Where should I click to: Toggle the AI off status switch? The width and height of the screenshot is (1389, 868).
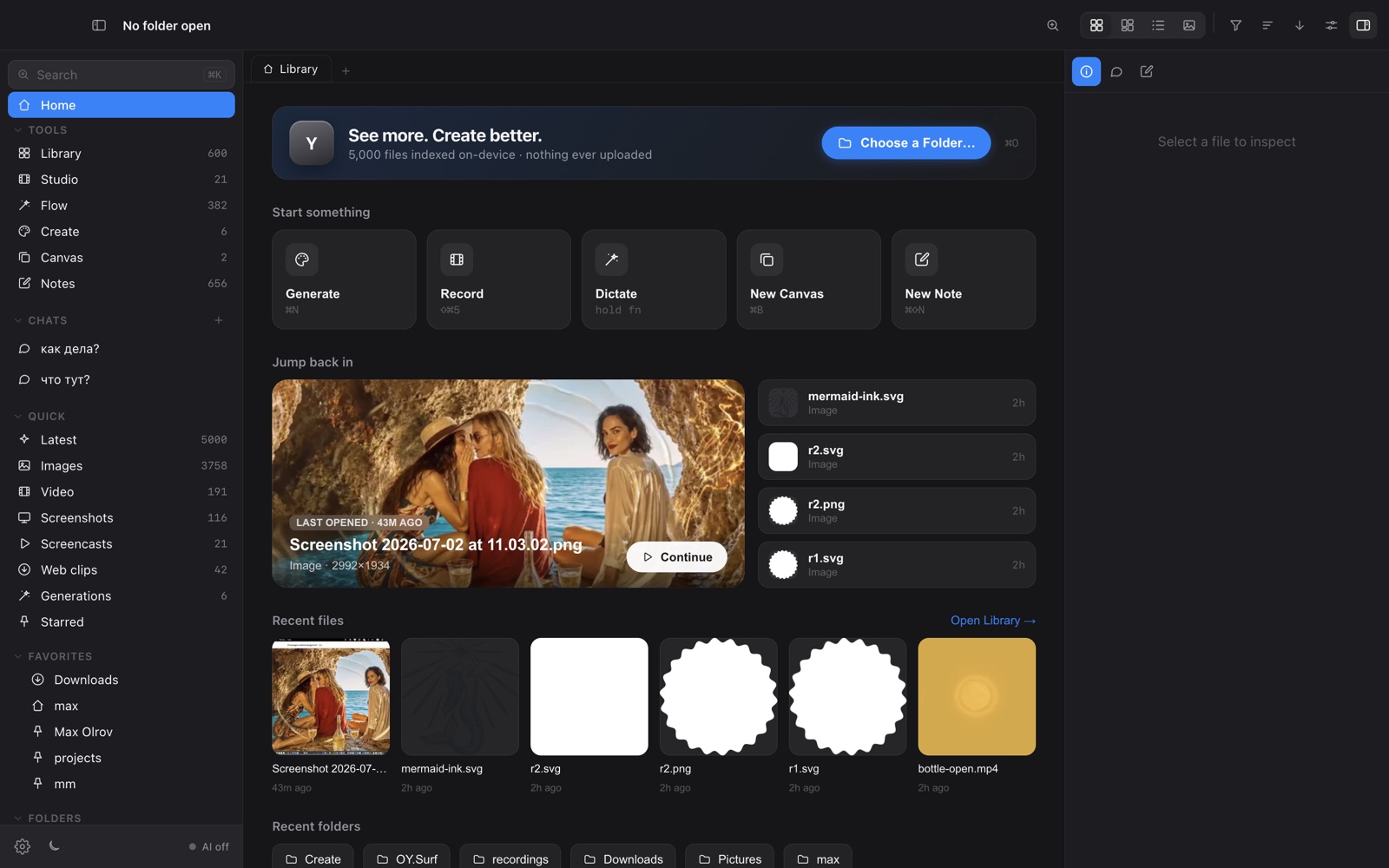(209, 846)
